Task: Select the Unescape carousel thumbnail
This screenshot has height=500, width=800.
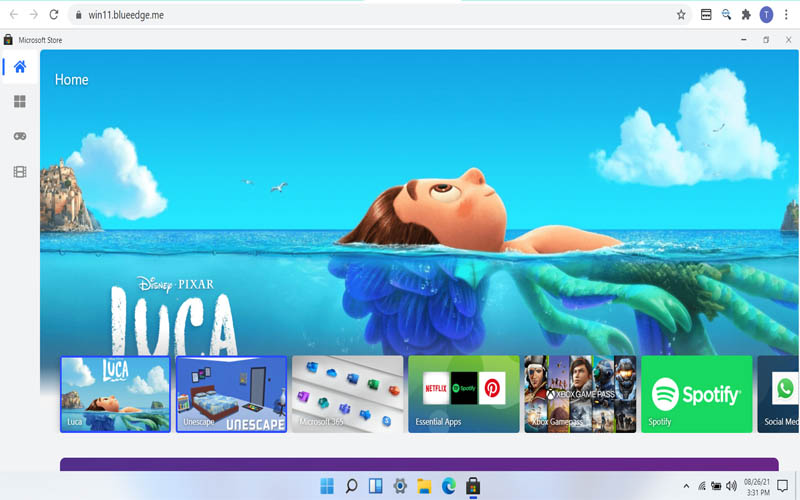Action: (x=231, y=394)
